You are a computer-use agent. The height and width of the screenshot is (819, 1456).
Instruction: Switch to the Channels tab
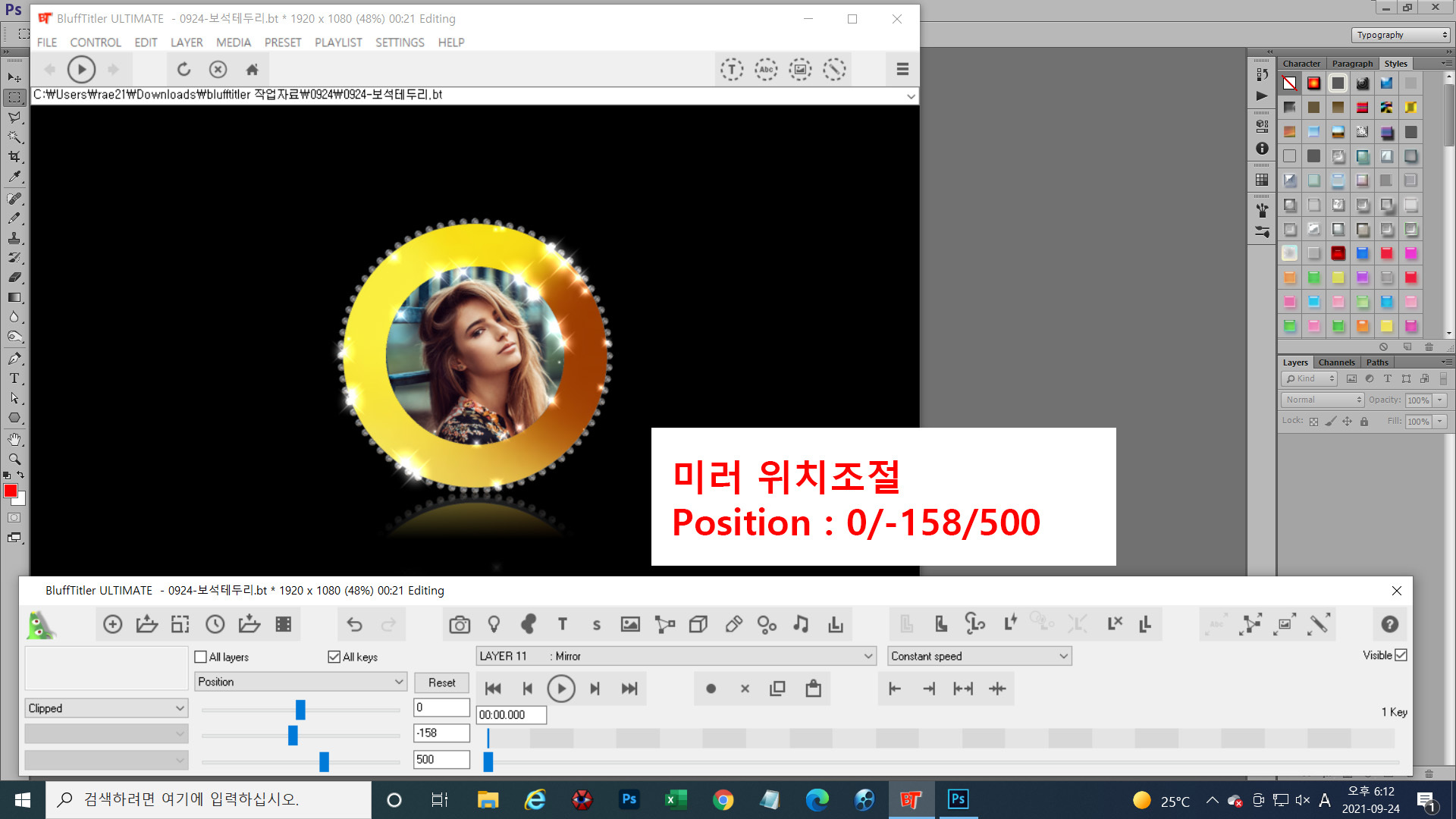1336,362
